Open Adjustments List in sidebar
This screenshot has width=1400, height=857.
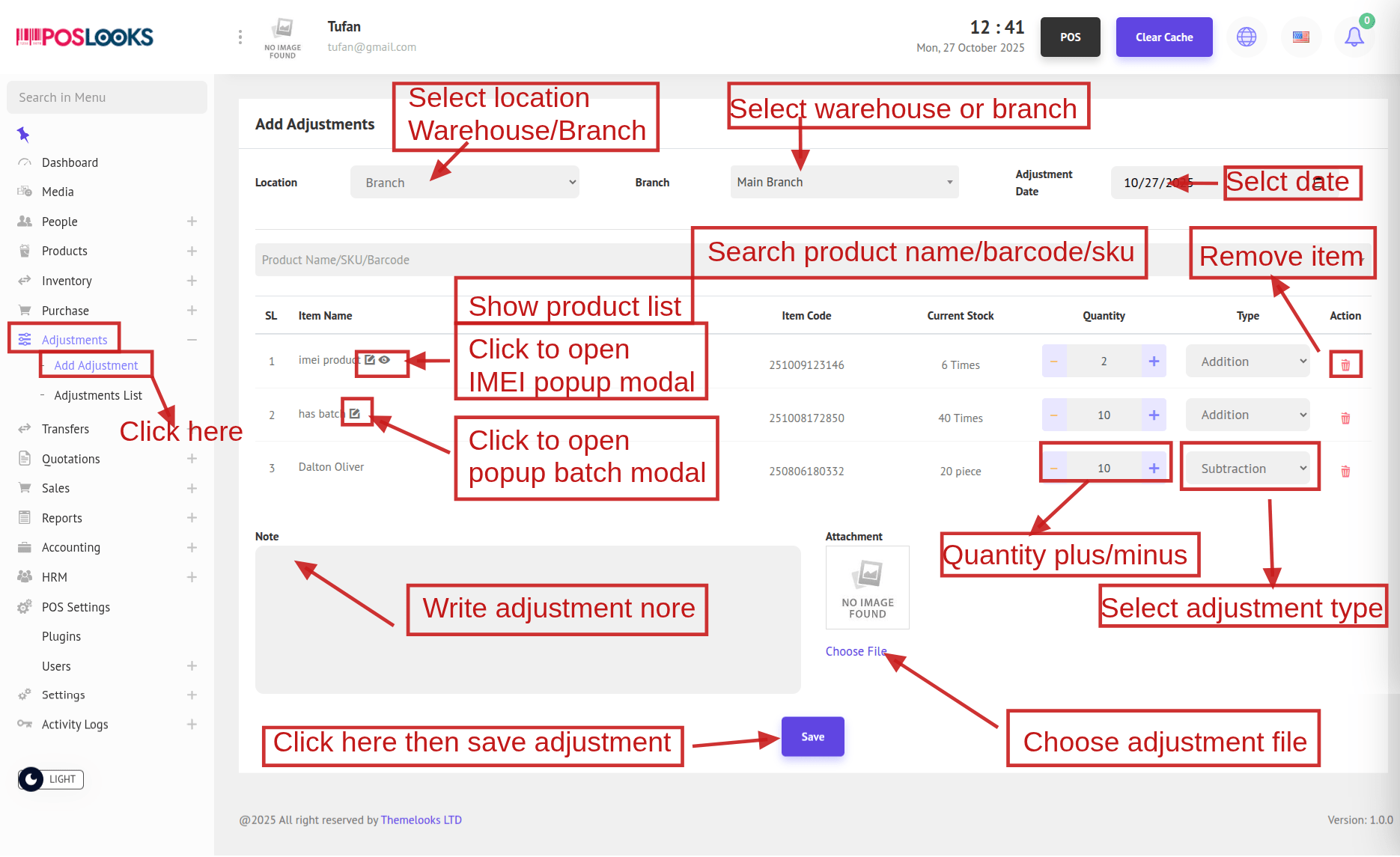[98, 395]
